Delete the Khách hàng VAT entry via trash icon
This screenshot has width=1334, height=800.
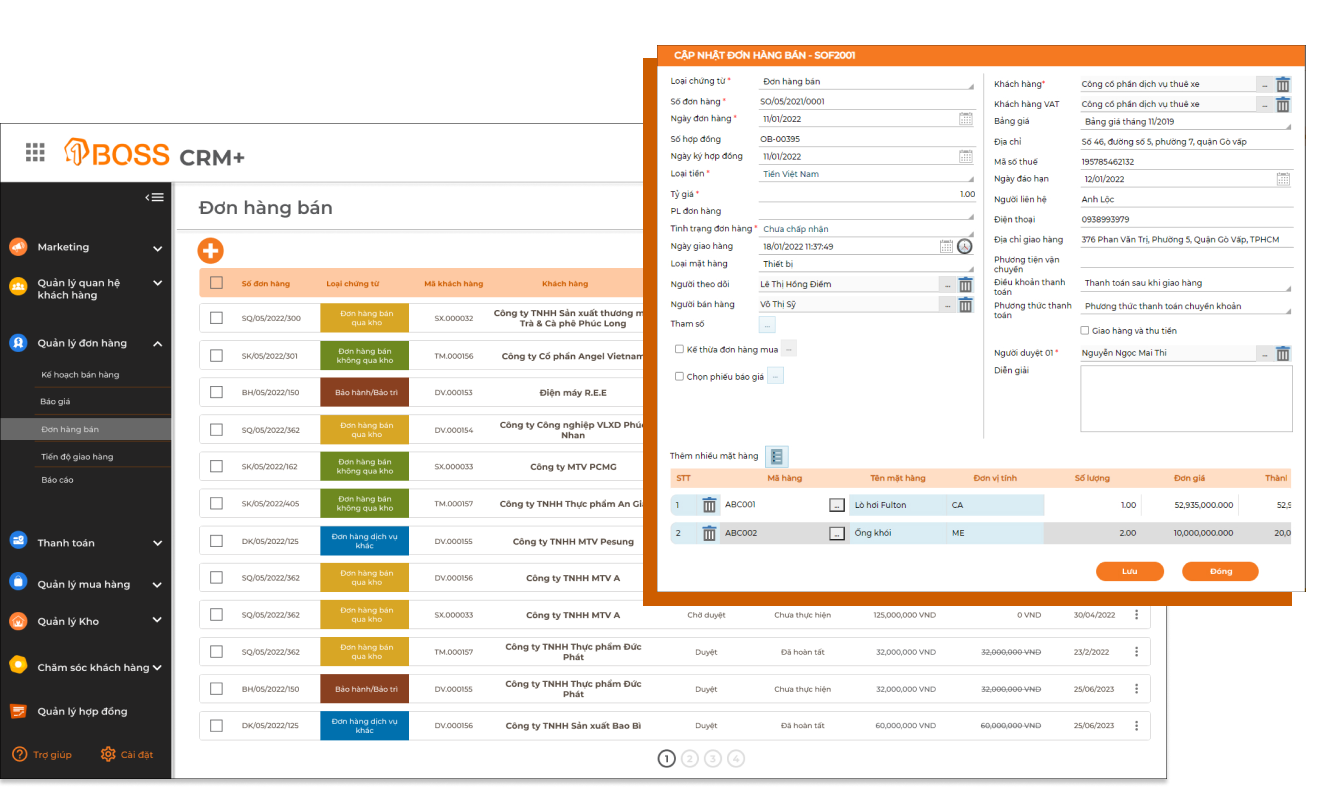click(x=1283, y=104)
